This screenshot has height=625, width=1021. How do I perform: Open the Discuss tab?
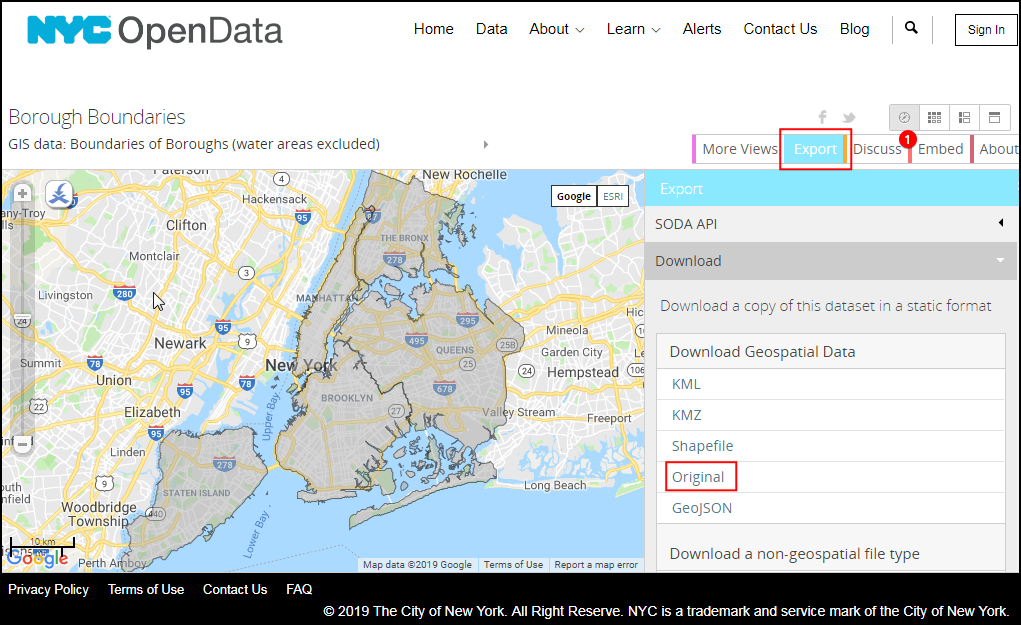coord(877,149)
